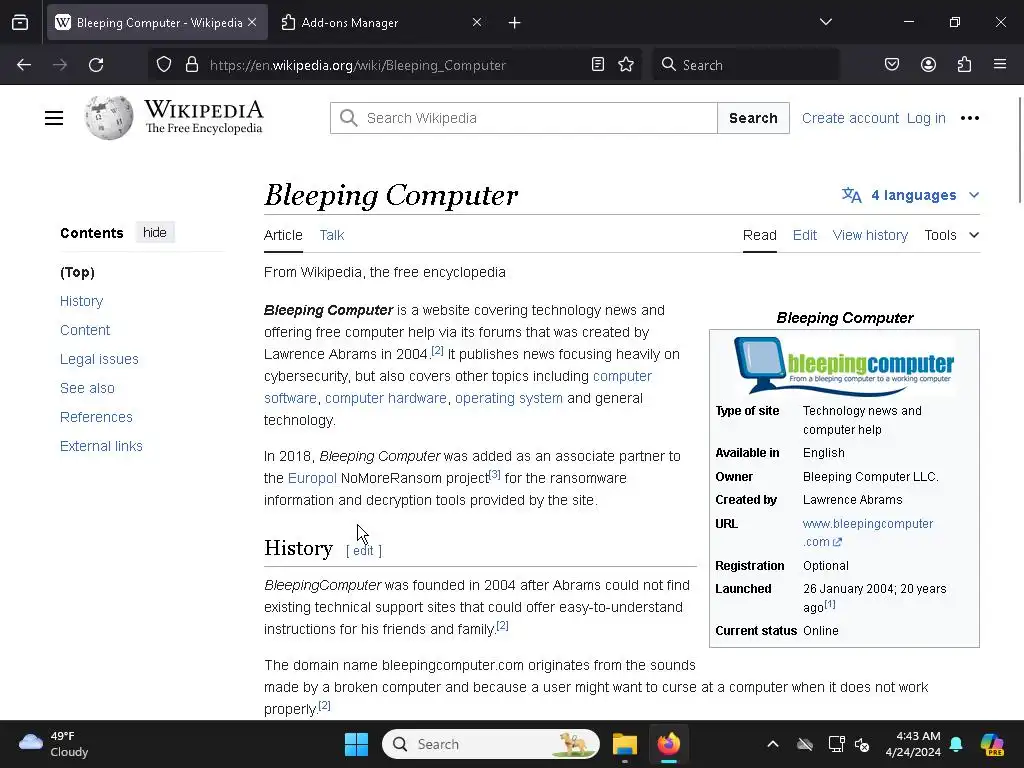Screen dimensions: 1024x768
Task: Show site security padlock info
Action: [191, 65]
